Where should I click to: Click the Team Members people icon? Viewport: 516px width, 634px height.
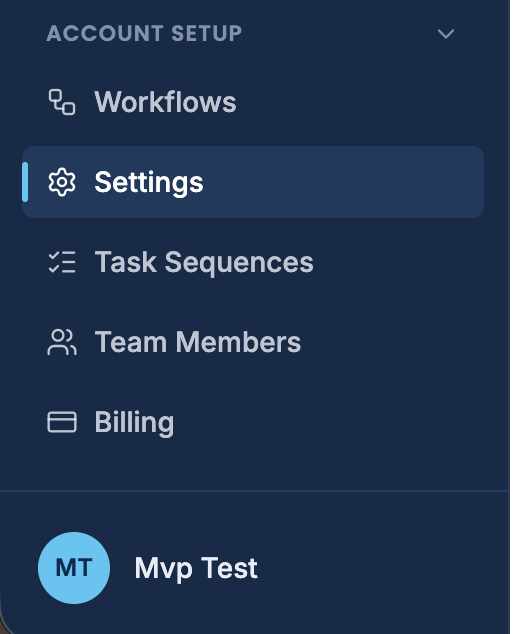(62, 342)
